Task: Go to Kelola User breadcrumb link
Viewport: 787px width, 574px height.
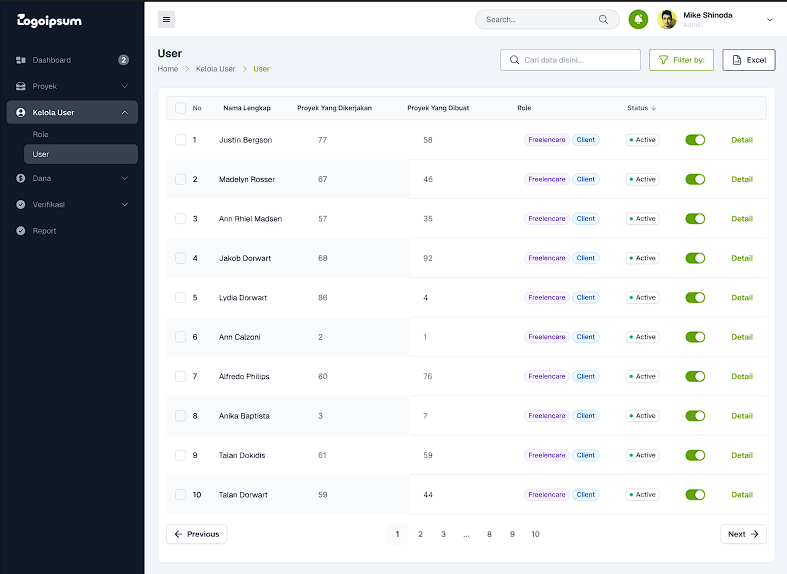Action: [x=215, y=69]
